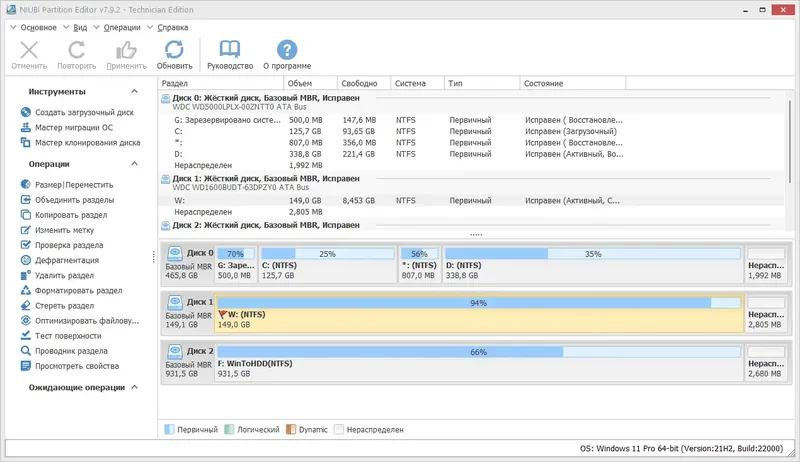Viewport: 800px width, 462px height.
Task: Sort by the Свободно column header
Action: coord(364,83)
